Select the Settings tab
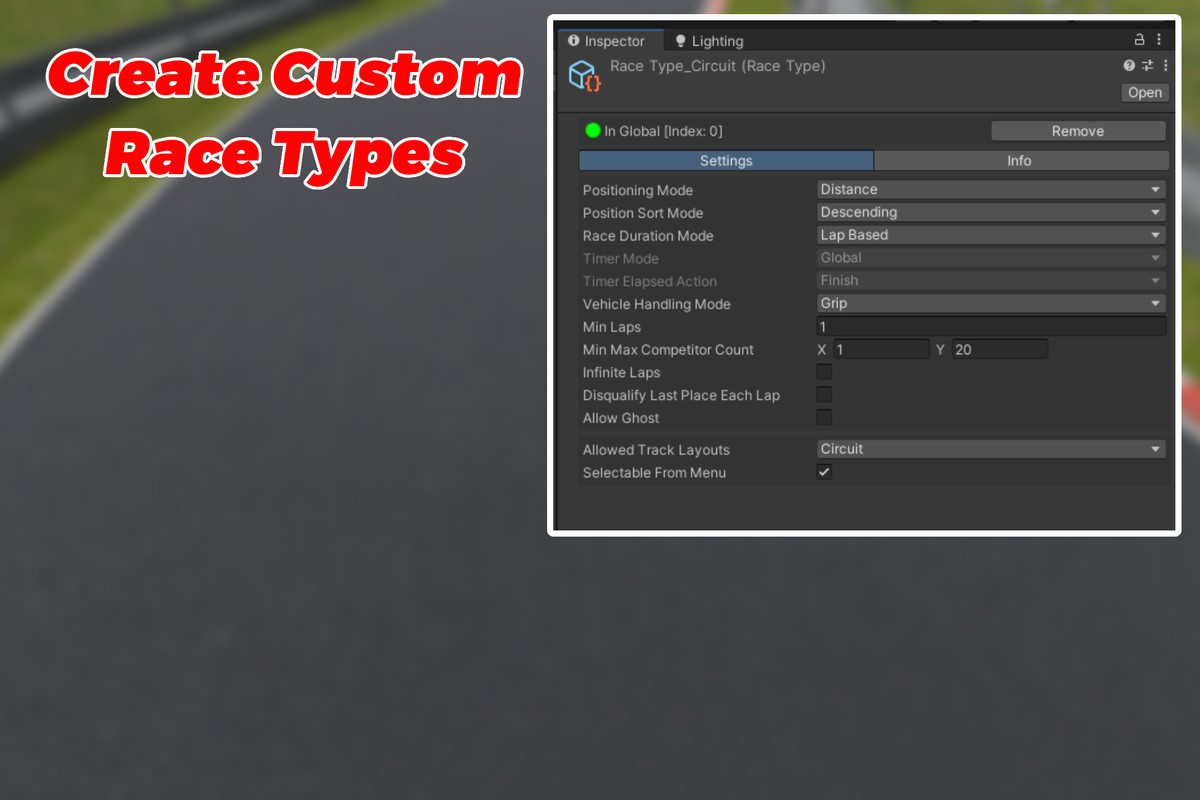This screenshot has width=1200, height=800. pyautogui.click(x=726, y=161)
